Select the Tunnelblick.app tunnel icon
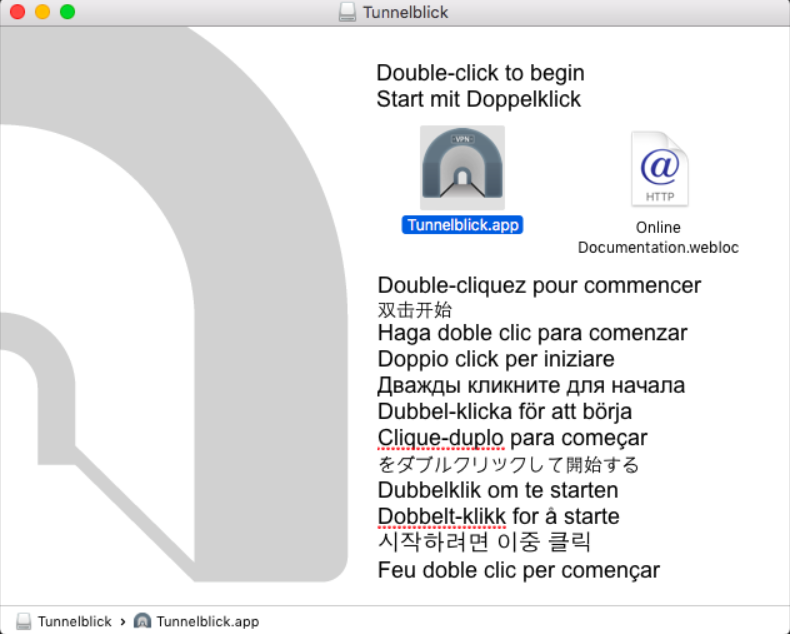 (x=462, y=167)
